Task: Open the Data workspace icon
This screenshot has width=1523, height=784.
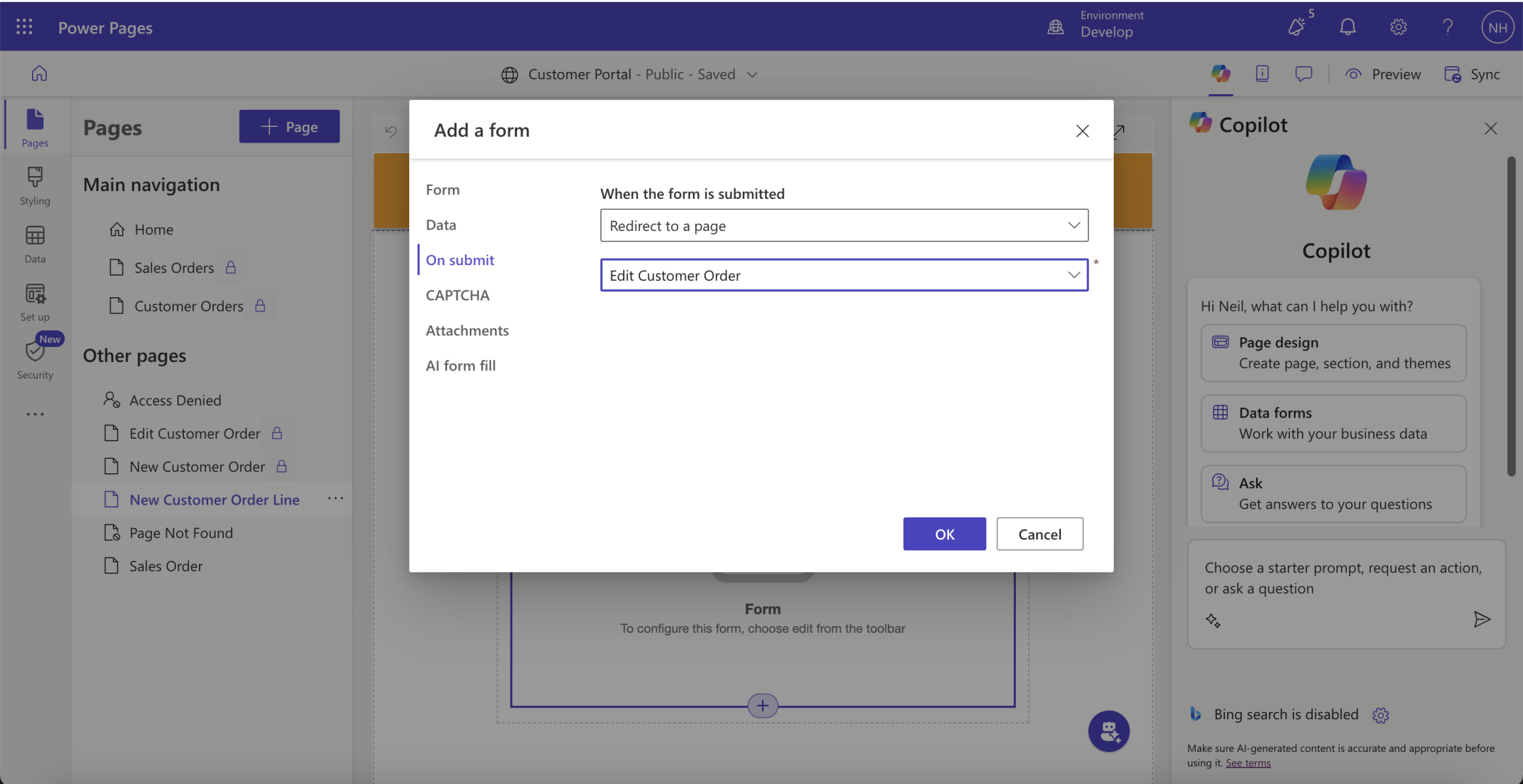Action: [35, 244]
